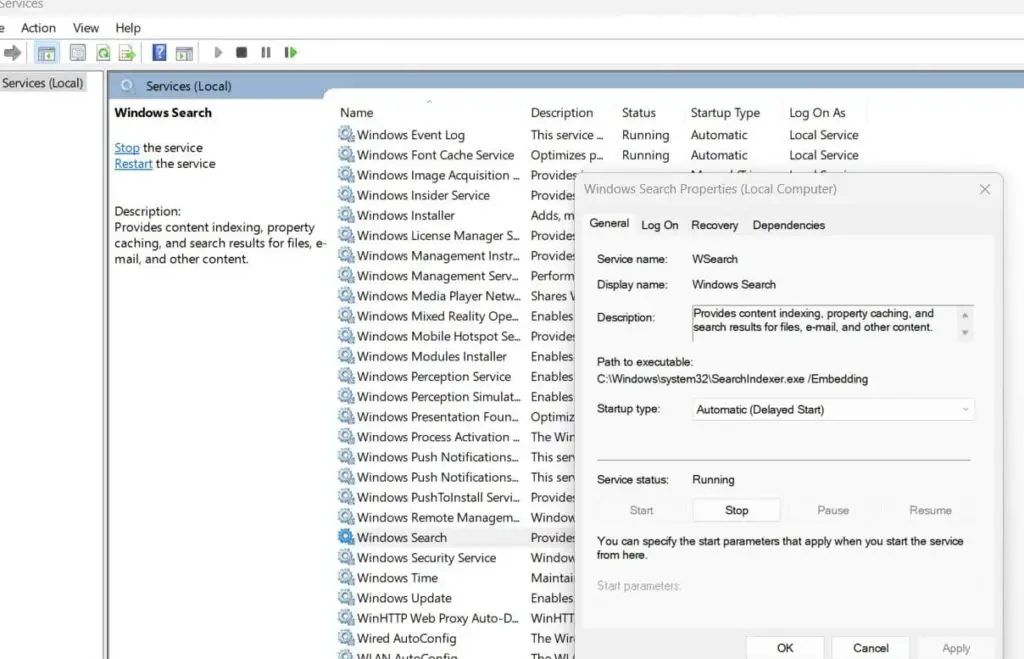Click the Show/Hide Console Tree icon

click(47, 52)
